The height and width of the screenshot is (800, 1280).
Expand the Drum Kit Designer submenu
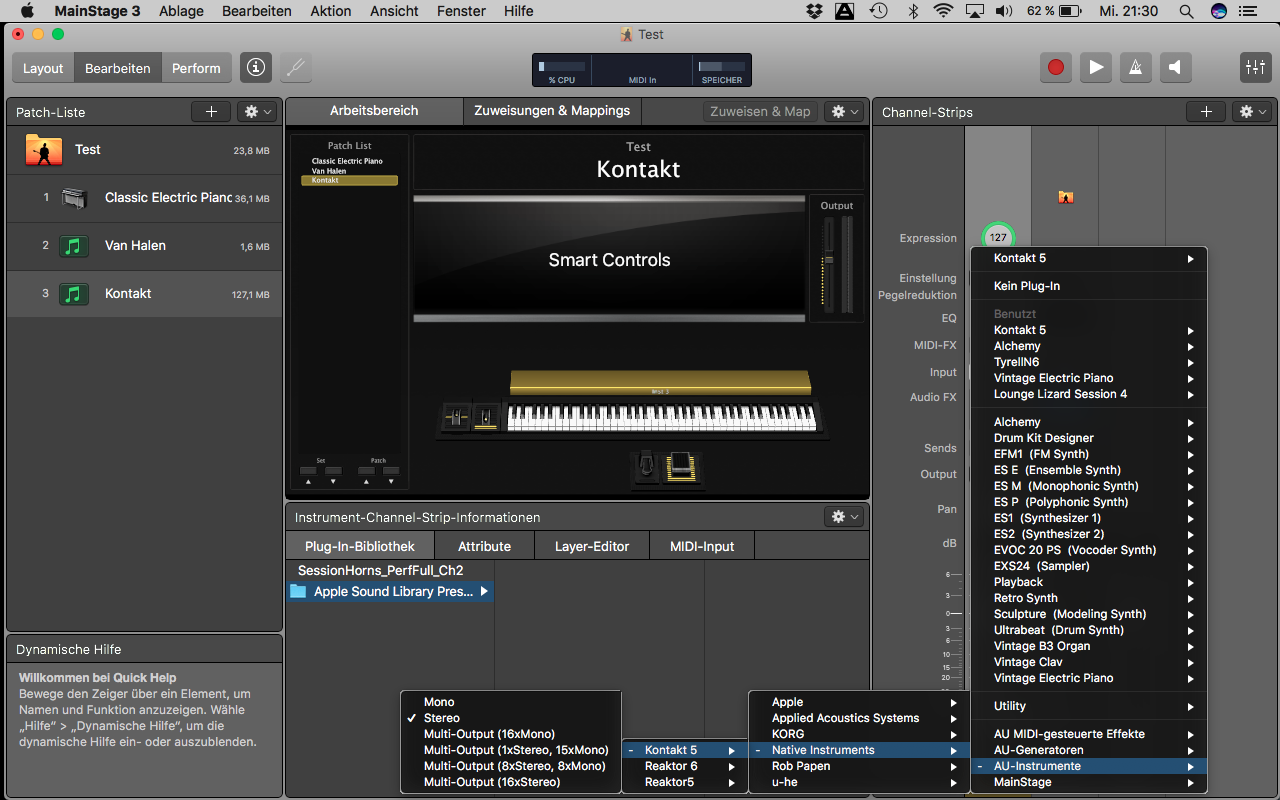1089,438
